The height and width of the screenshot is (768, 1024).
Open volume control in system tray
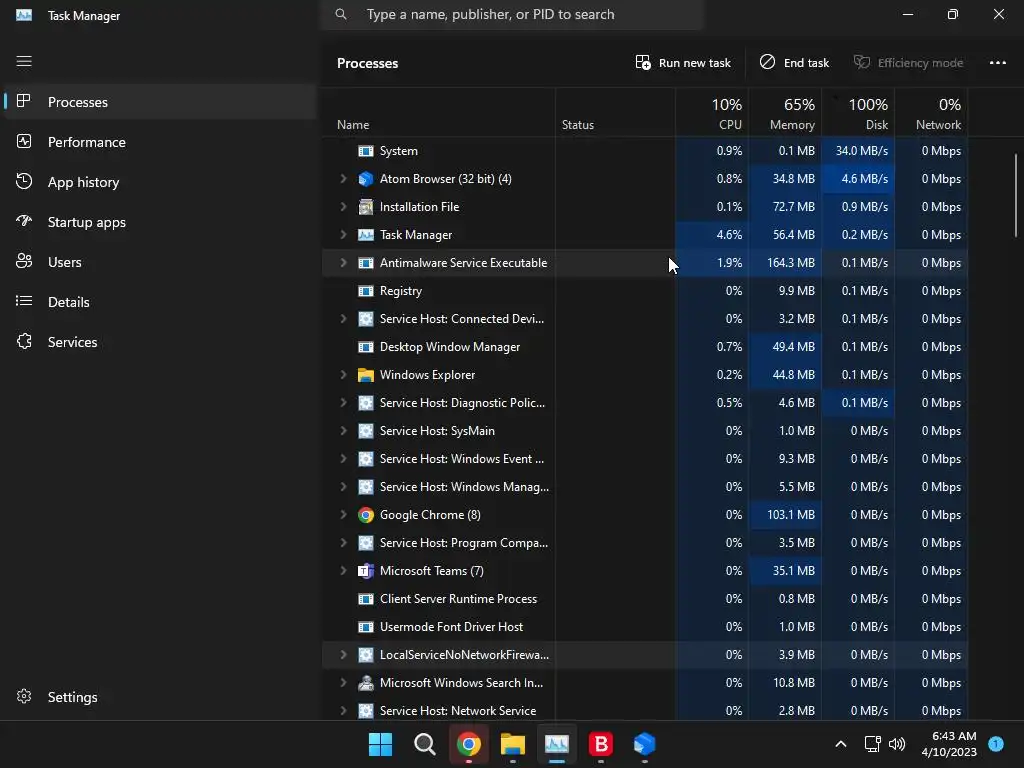pos(897,744)
